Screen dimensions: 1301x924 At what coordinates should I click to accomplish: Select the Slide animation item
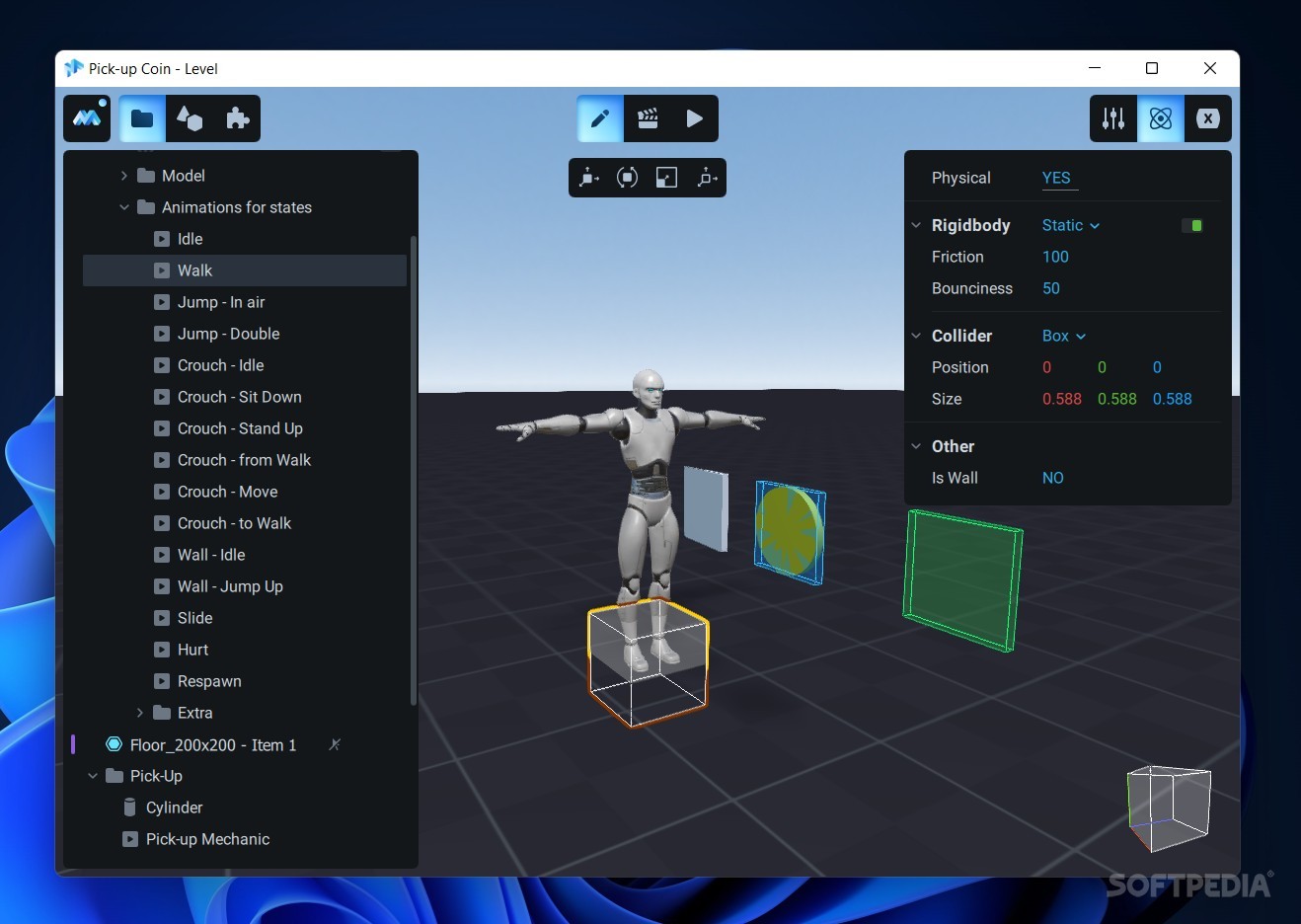coord(245,618)
